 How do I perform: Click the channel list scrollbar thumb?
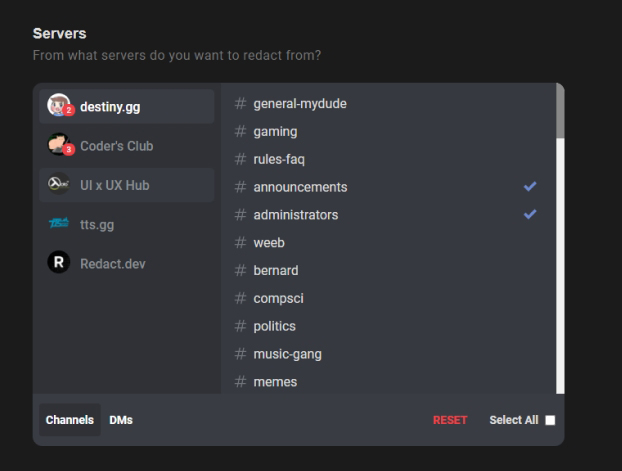tap(560, 111)
